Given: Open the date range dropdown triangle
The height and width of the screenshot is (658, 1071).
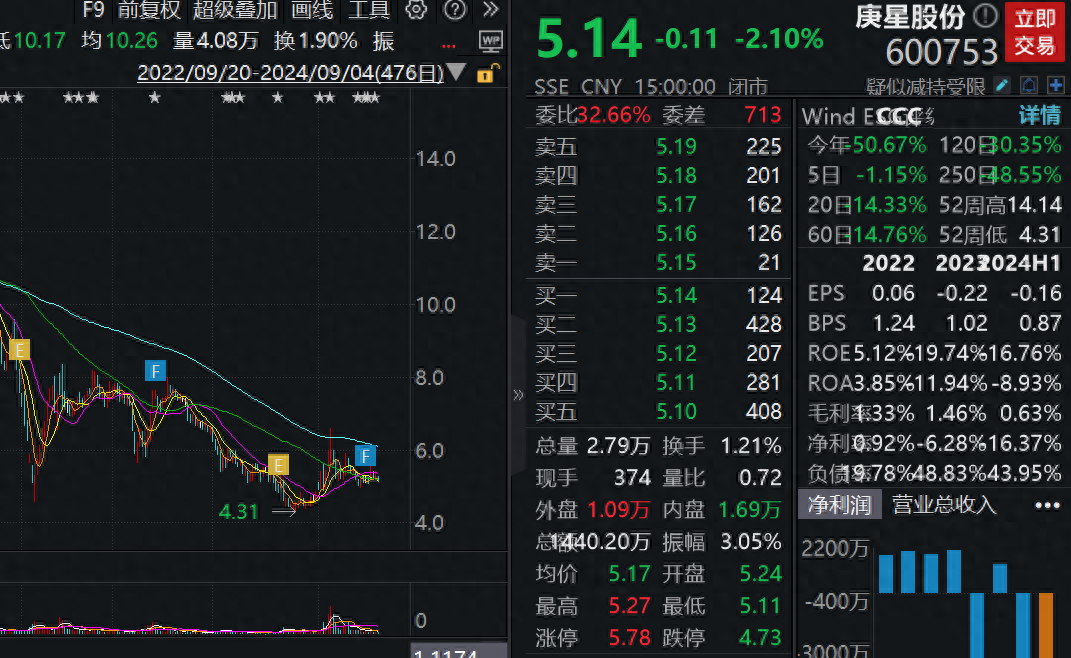Looking at the screenshot, I should [x=457, y=72].
